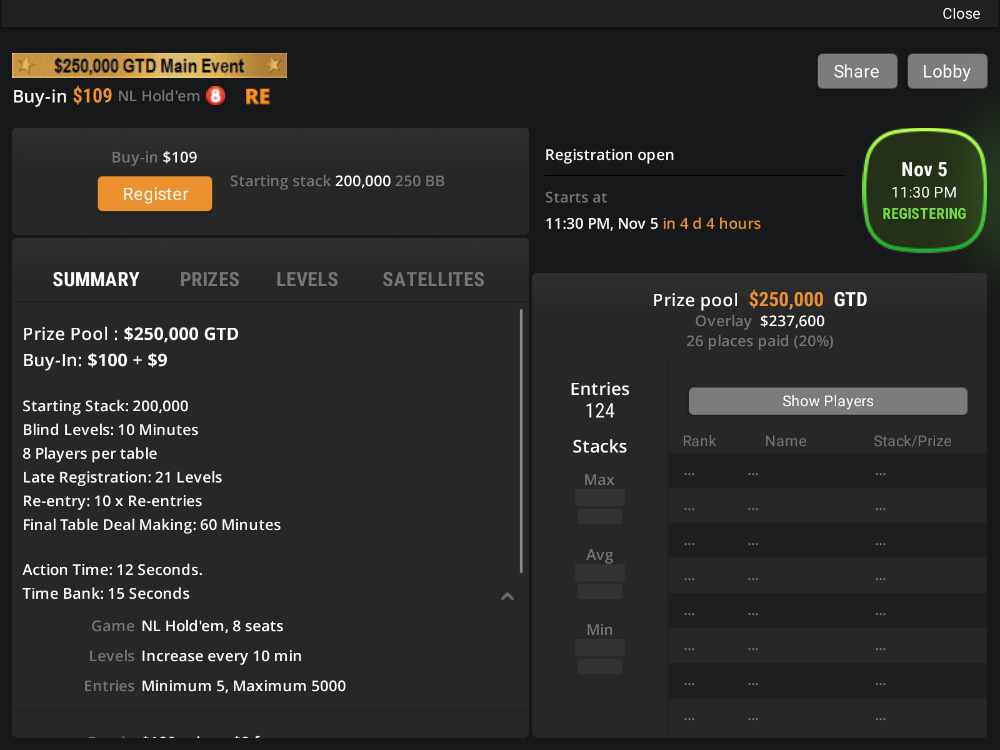
Task: Click the right star on Main Event banner
Action: (272, 66)
